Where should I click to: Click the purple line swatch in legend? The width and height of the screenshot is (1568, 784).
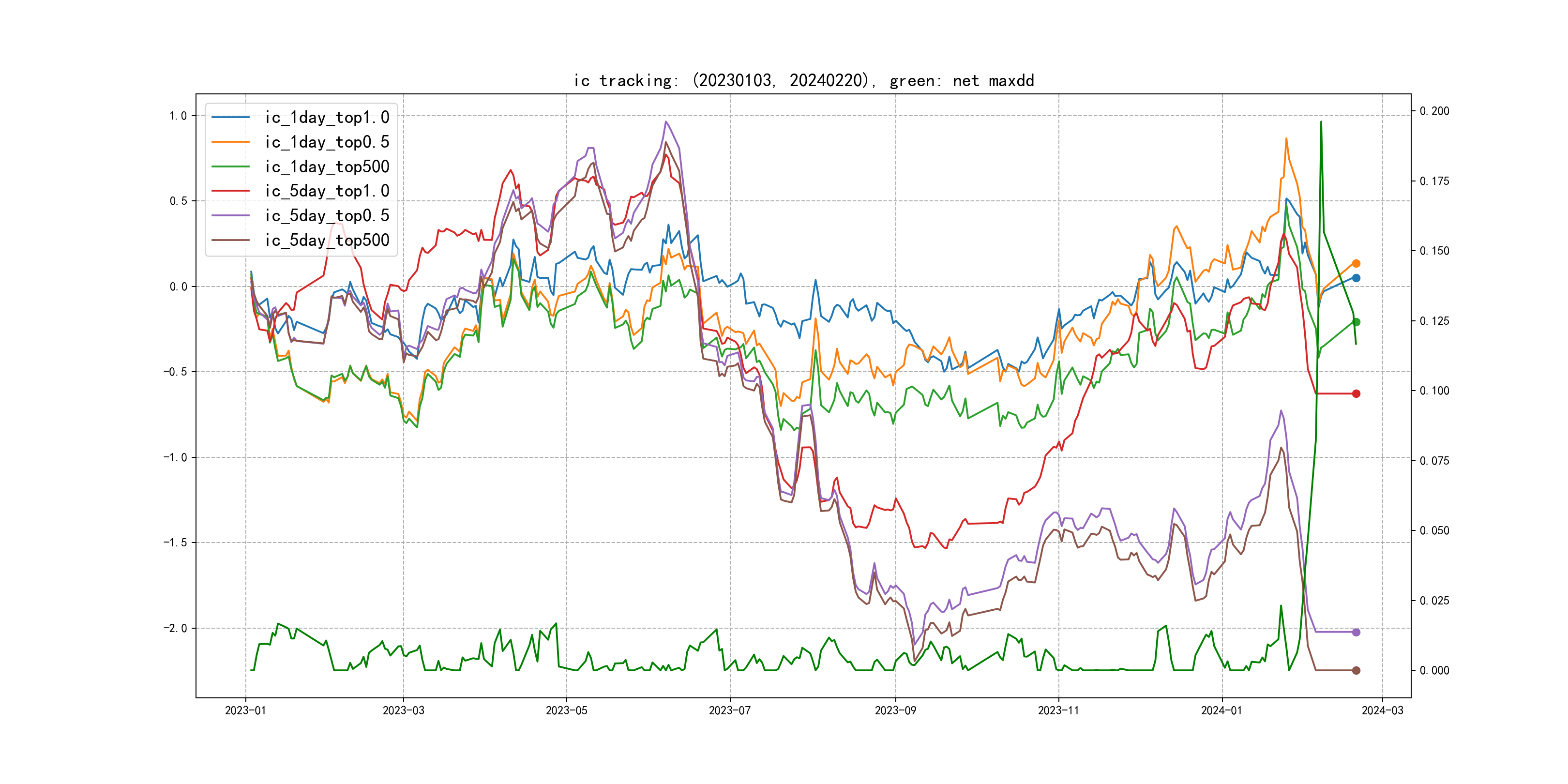pyautogui.click(x=231, y=215)
